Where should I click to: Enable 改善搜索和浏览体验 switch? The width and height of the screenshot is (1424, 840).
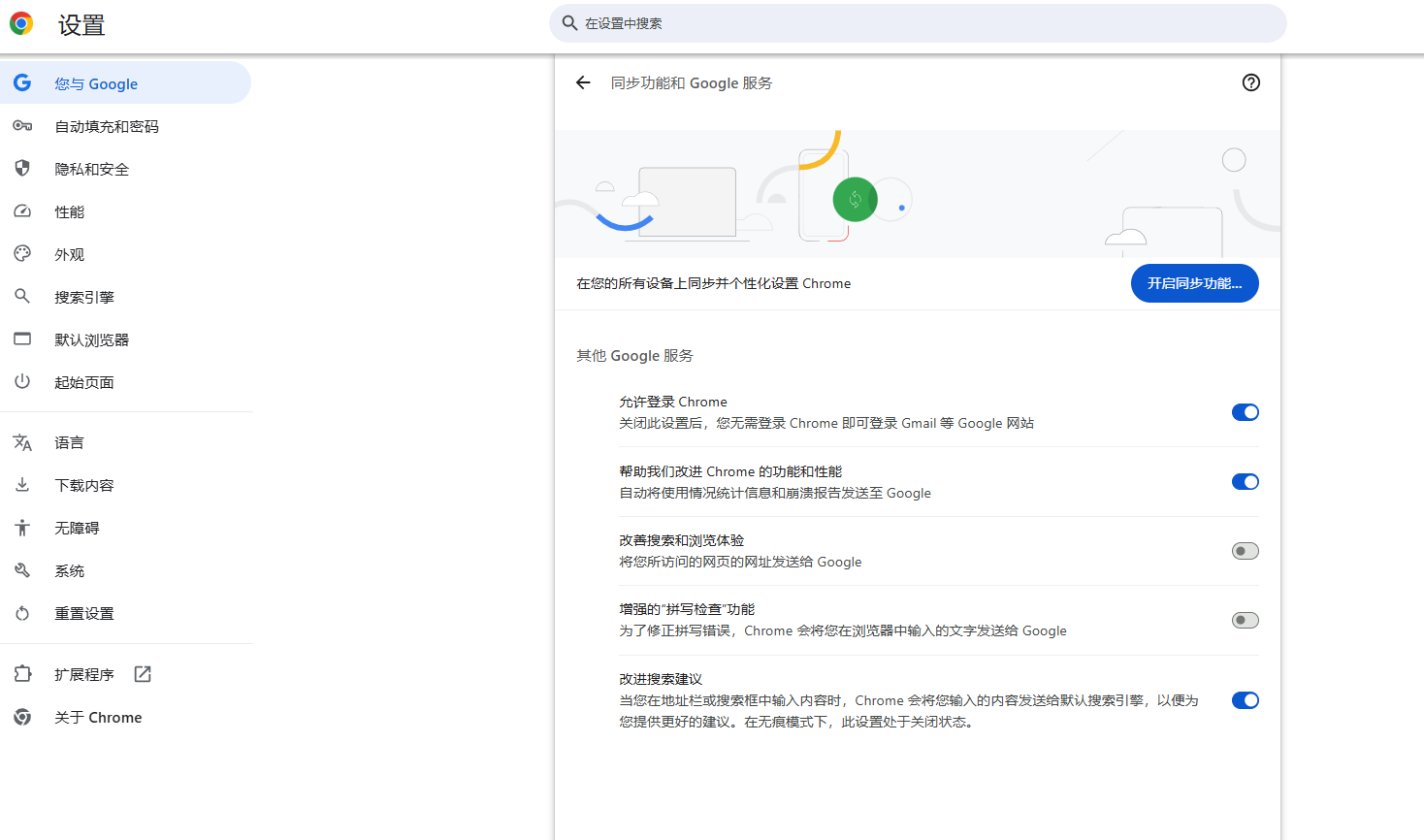(1245, 551)
